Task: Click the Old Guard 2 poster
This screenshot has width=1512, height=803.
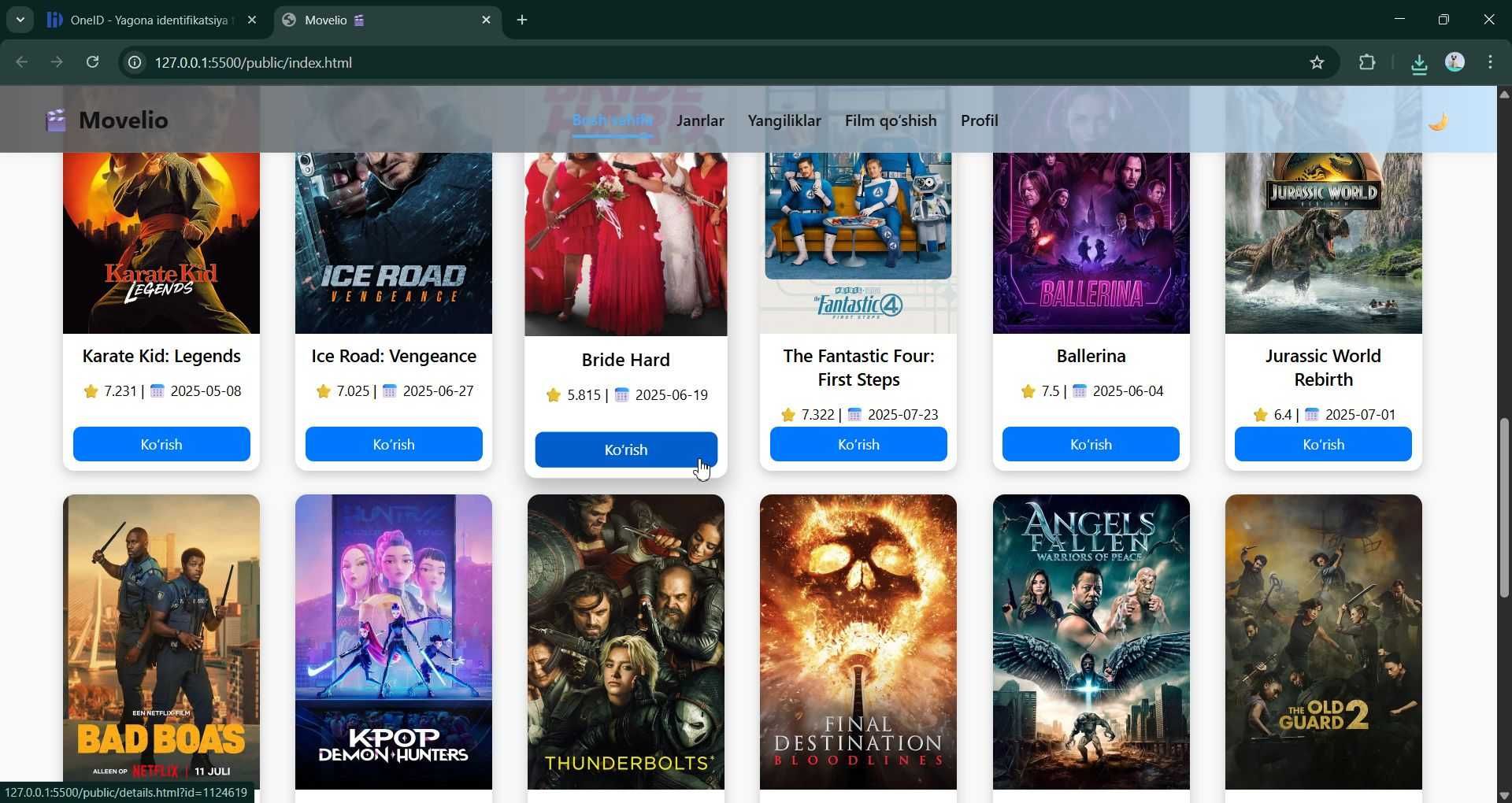Action: (x=1323, y=642)
